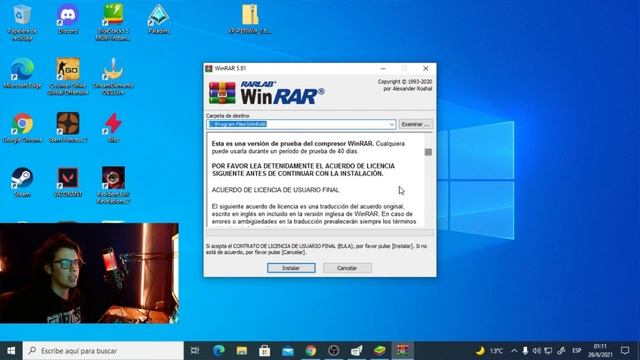Select the Team Fortress 2 shortcut

68,128
